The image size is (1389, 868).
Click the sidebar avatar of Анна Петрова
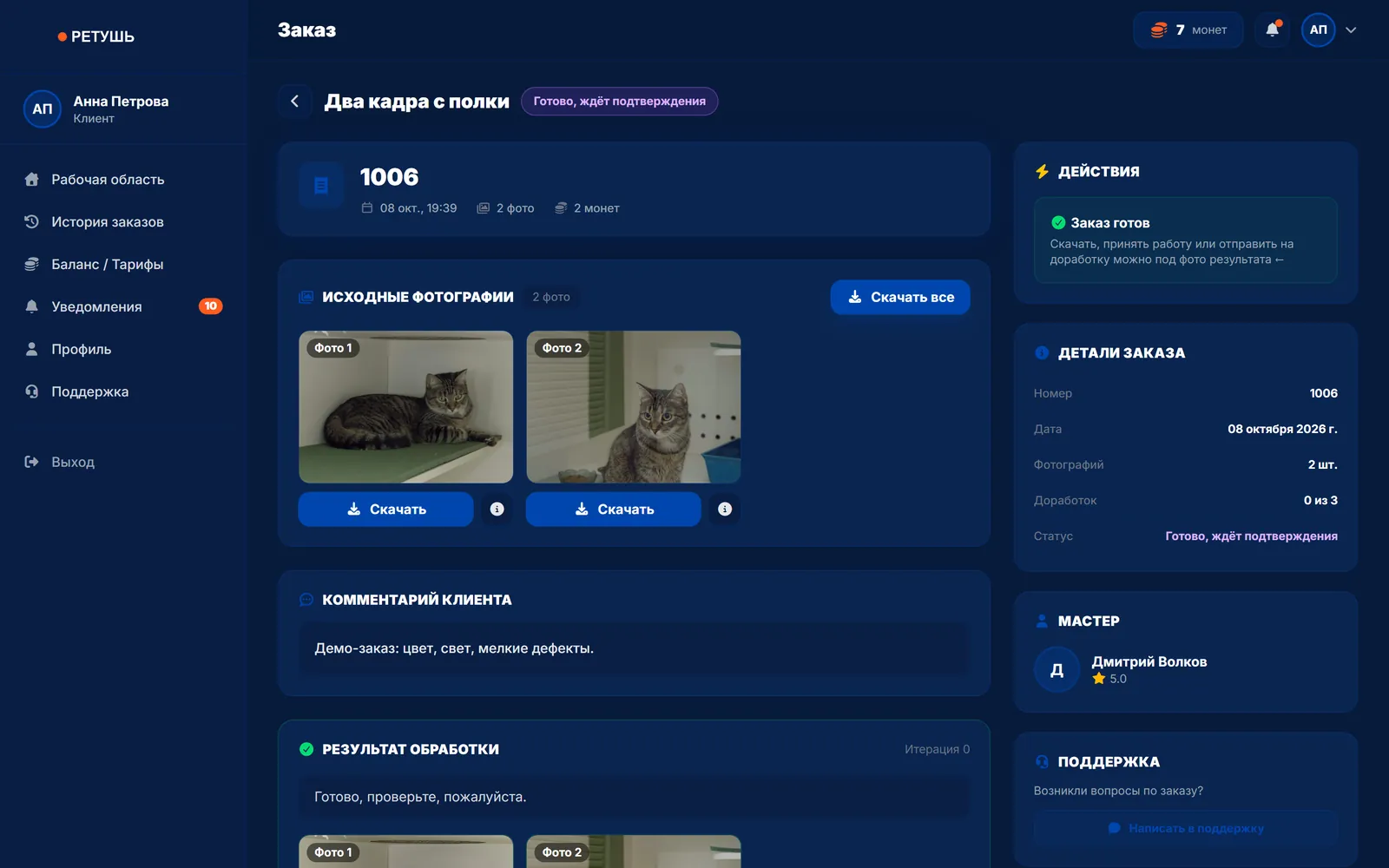[x=43, y=109]
